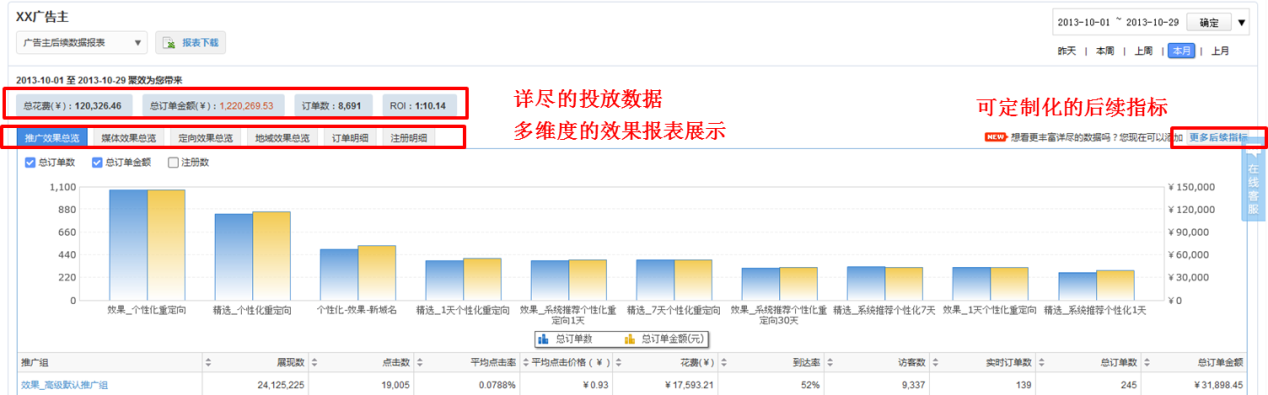Viewport: 1268px width, 395px height.
Task: Open the 在线客服 side chat widget
Action: 1254,184
